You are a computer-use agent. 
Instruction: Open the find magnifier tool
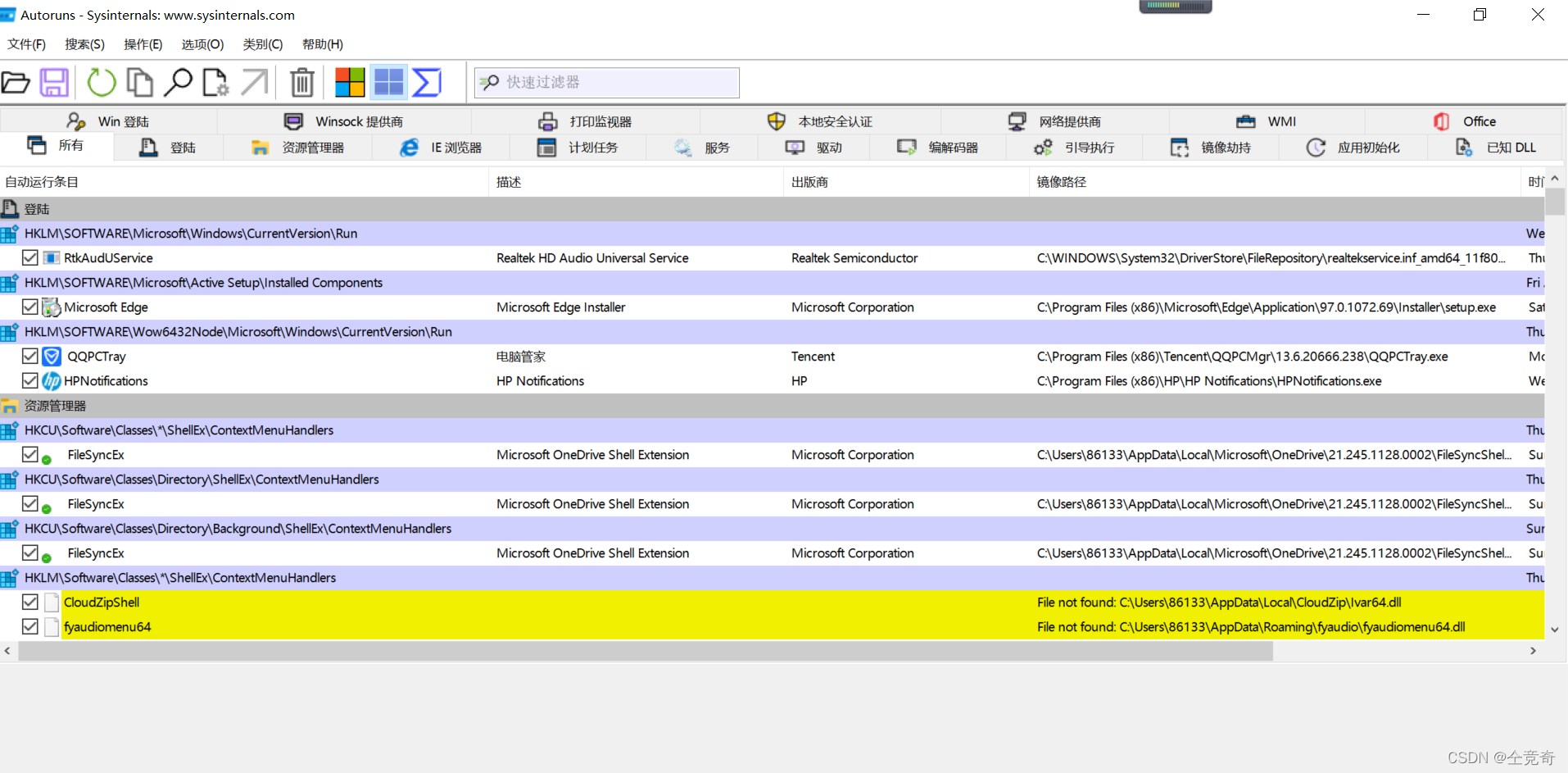pyautogui.click(x=178, y=82)
